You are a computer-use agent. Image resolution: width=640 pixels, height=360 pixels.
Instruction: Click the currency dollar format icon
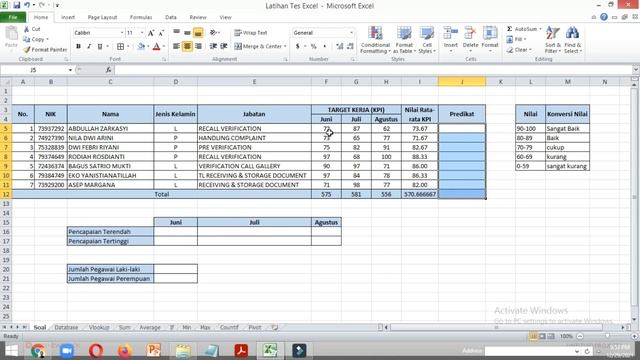(x=298, y=47)
